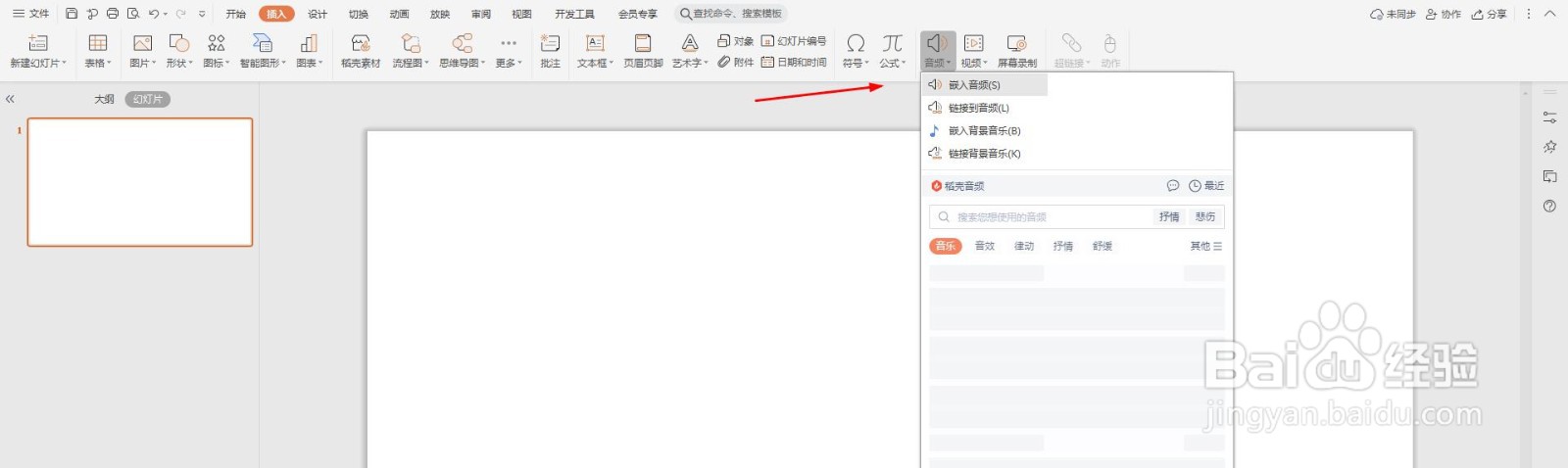Screen dimensions: 1568x468
Task: Open the Other (其他) audio categories list
Action: [1206, 246]
